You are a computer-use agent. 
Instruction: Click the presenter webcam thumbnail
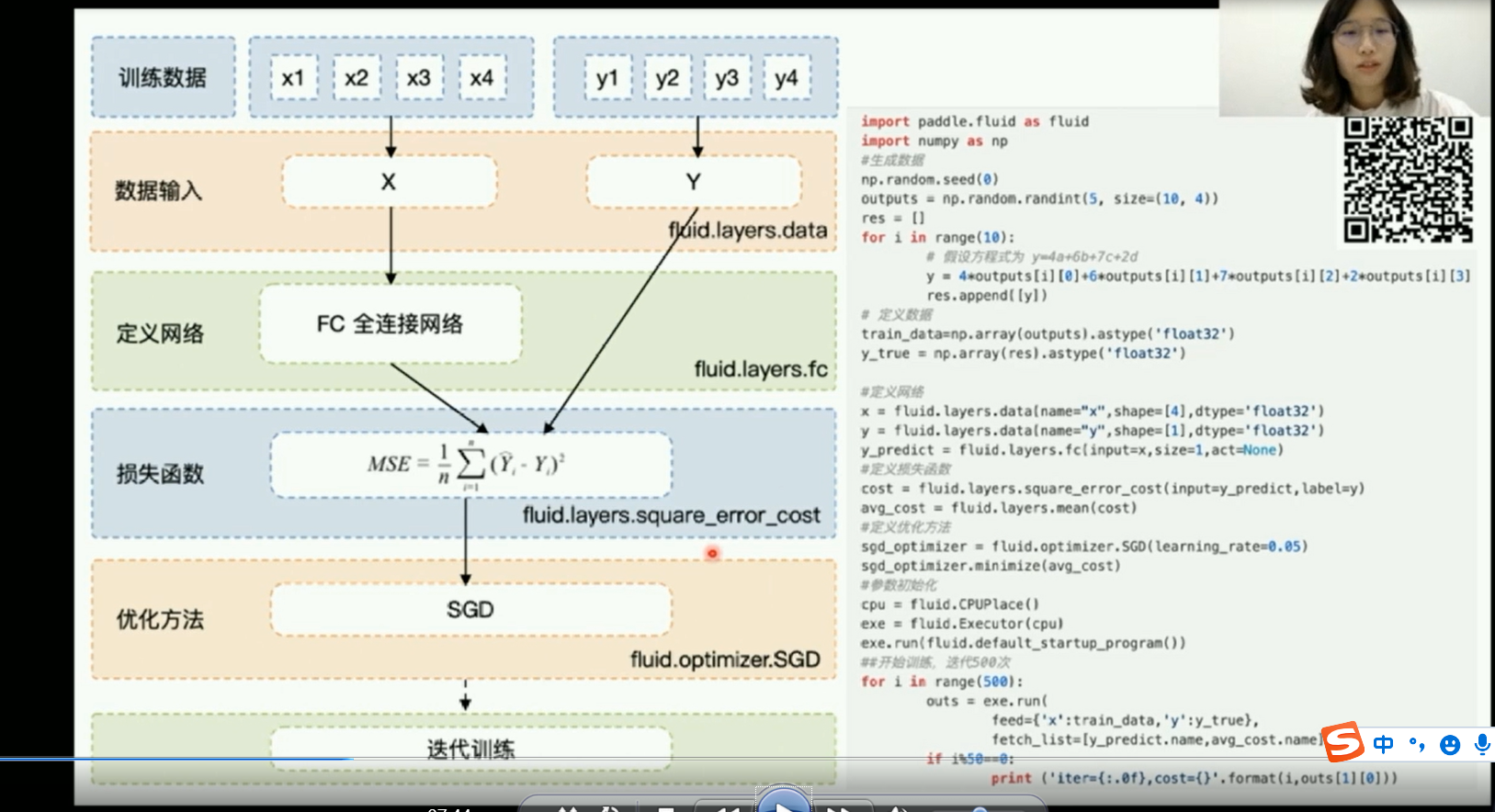tap(1354, 58)
